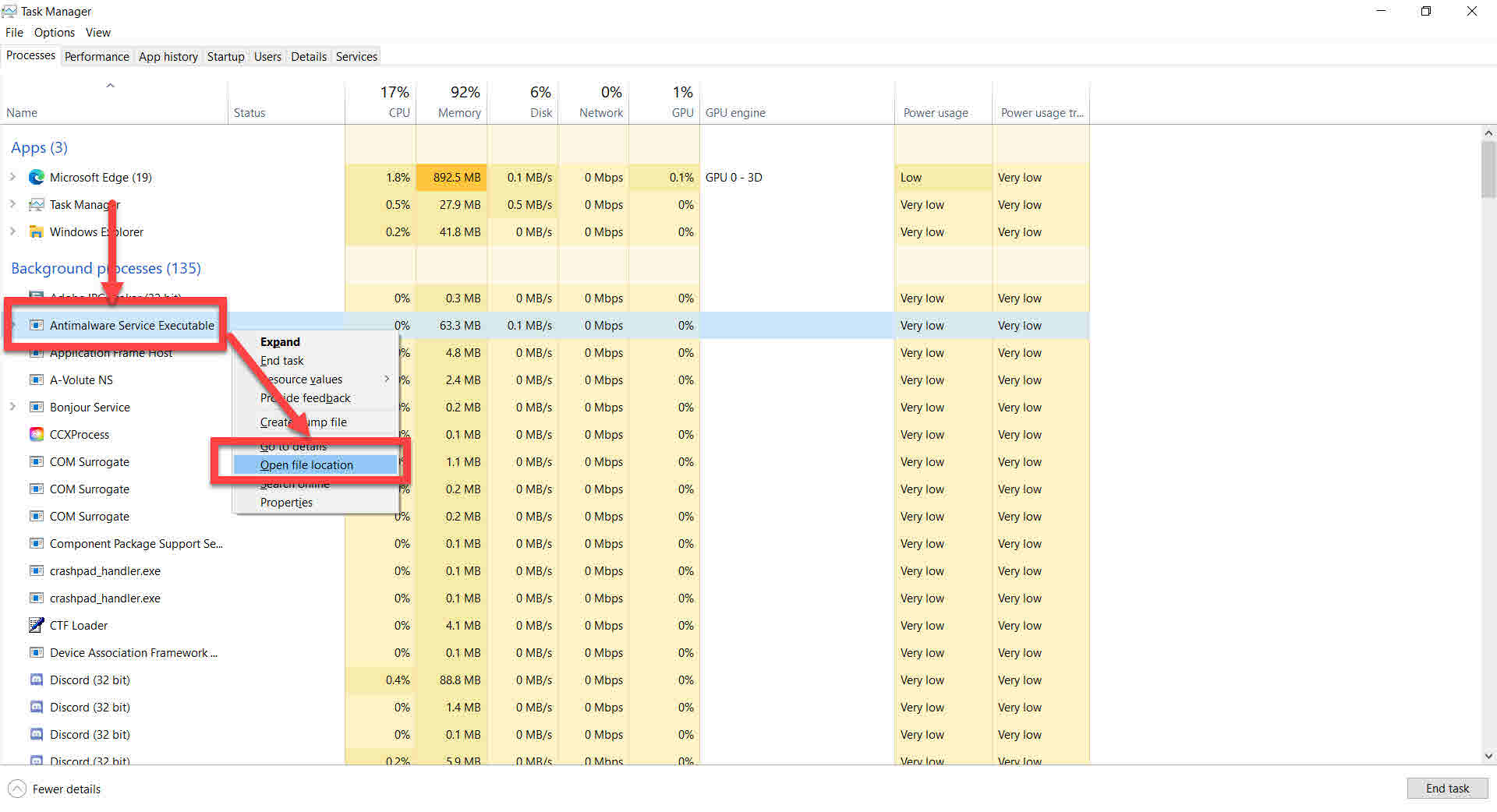
Task: Choose Create dump file in context menu
Action: pyautogui.click(x=317, y=422)
